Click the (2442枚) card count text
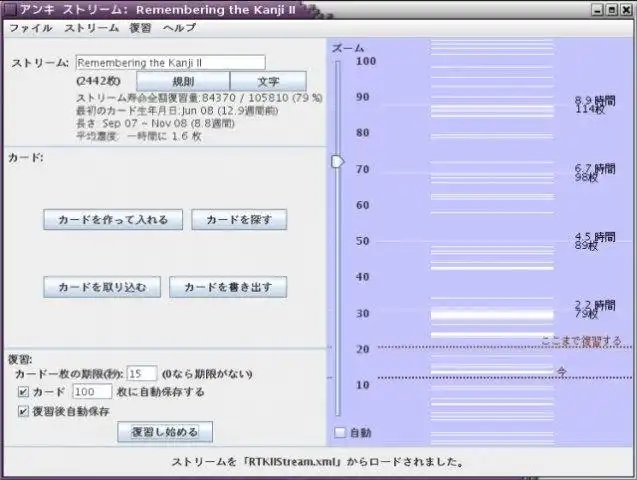This screenshot has width=637, height=480. pyautogui.click(x=98, y=81)
